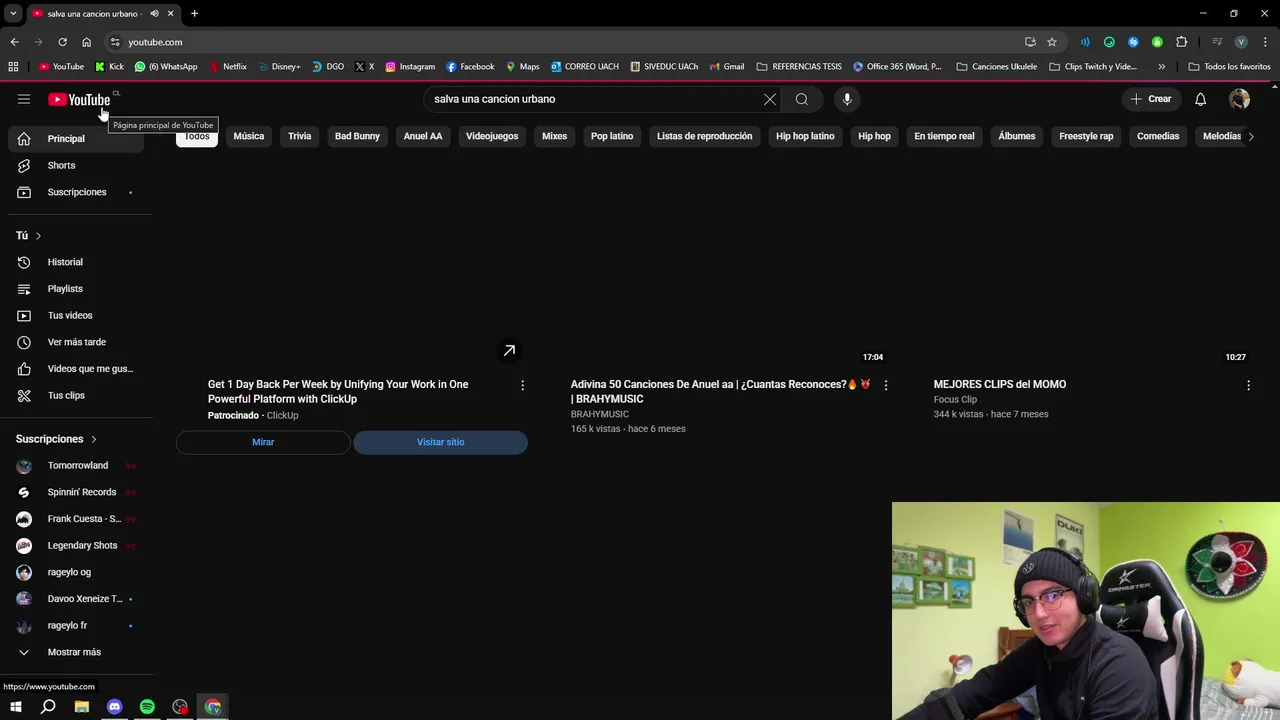Bookmark this page with the star

(1052, 42)
